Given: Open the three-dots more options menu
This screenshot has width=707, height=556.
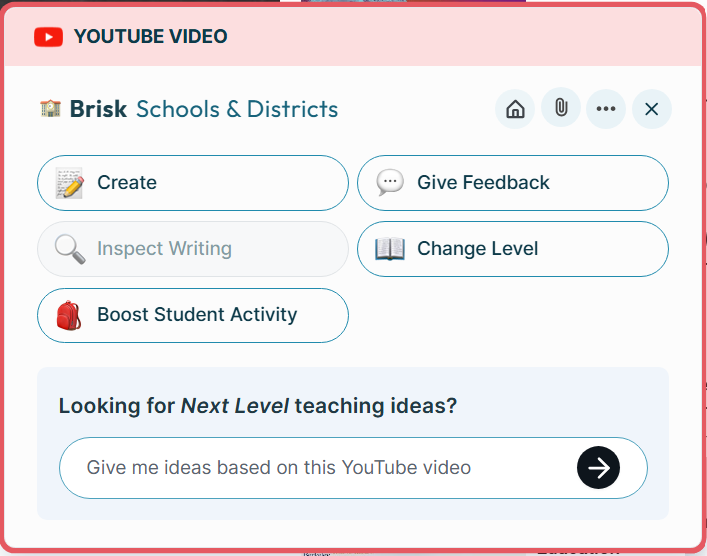Looking at the screenshot, I should [x=606, y=109].
